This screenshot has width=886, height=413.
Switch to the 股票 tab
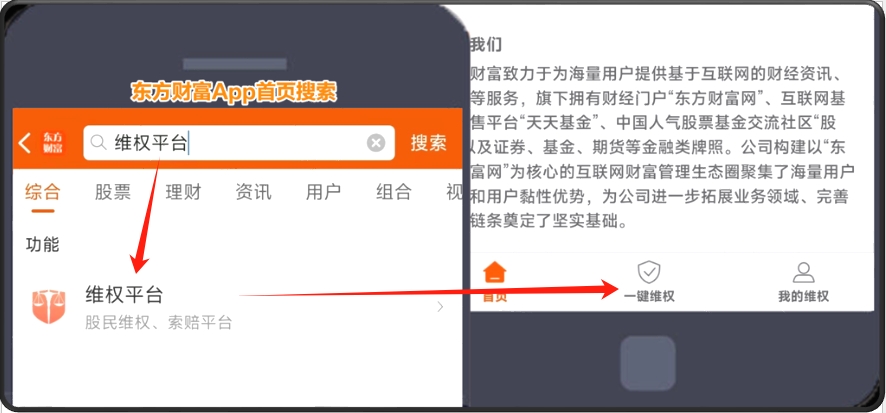[x=112, y=192]
